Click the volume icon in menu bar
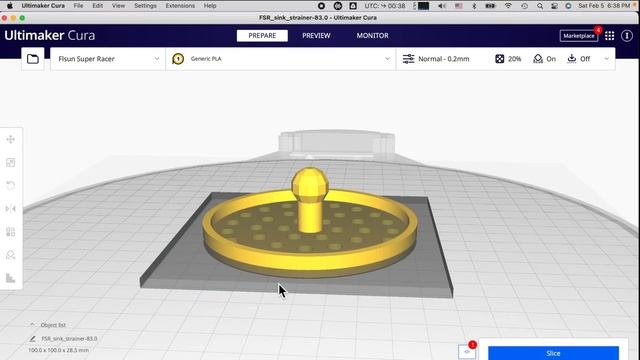640x360 pixels. tap(442, 6)
